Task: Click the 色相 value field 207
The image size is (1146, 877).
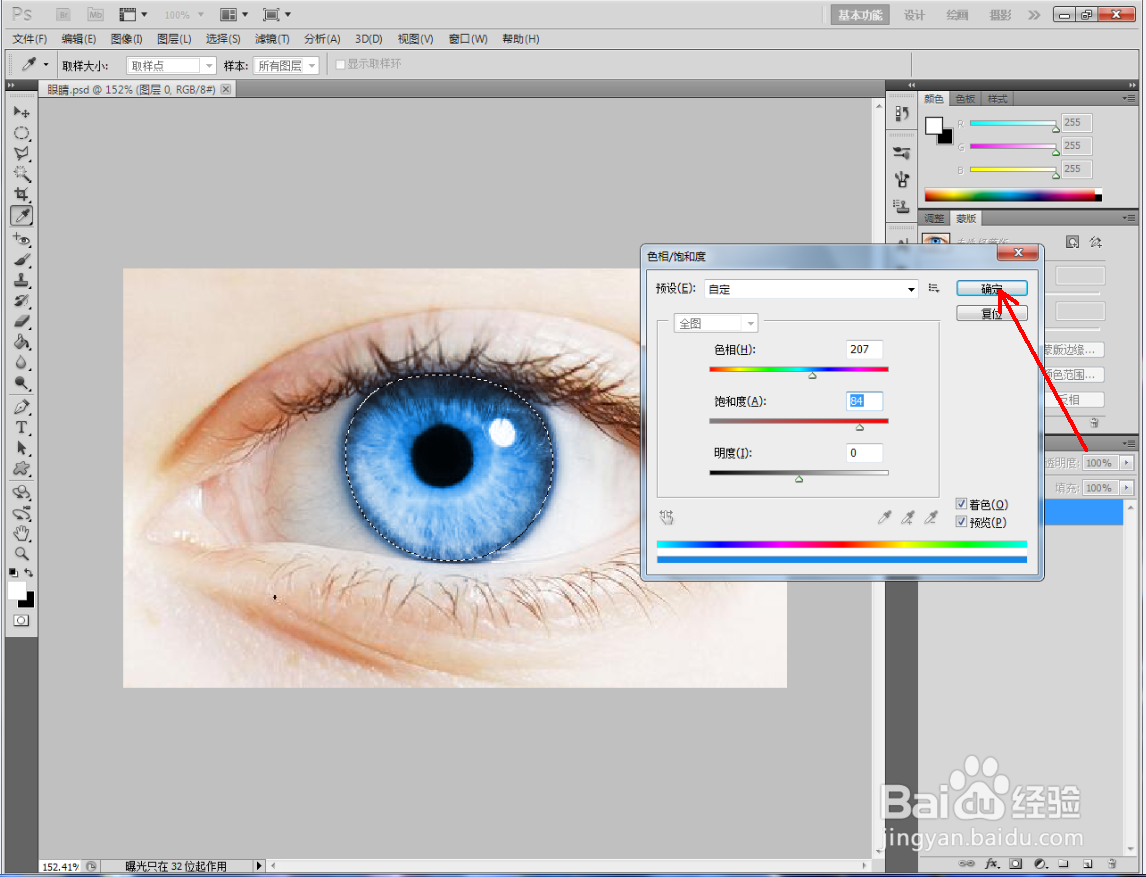Action: (864, 349)
